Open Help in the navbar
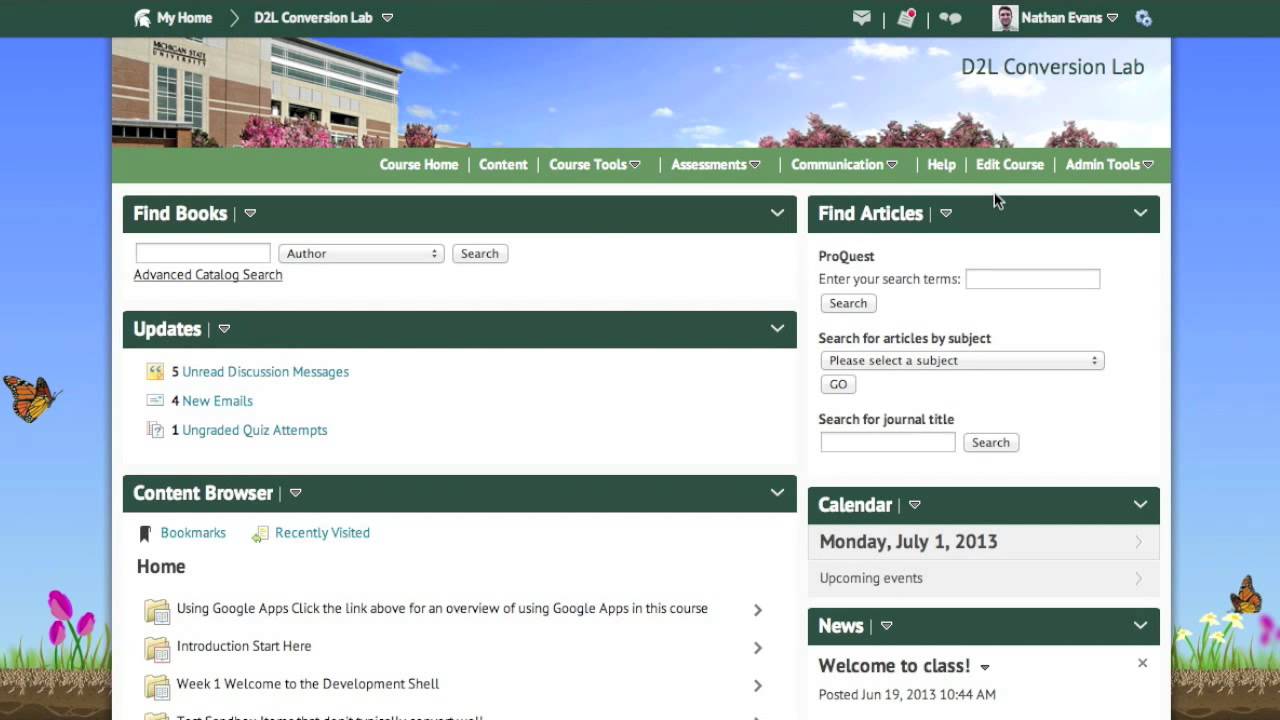Image resolution: width=1280 pixels, height=720 pixels. coord(941,165)
